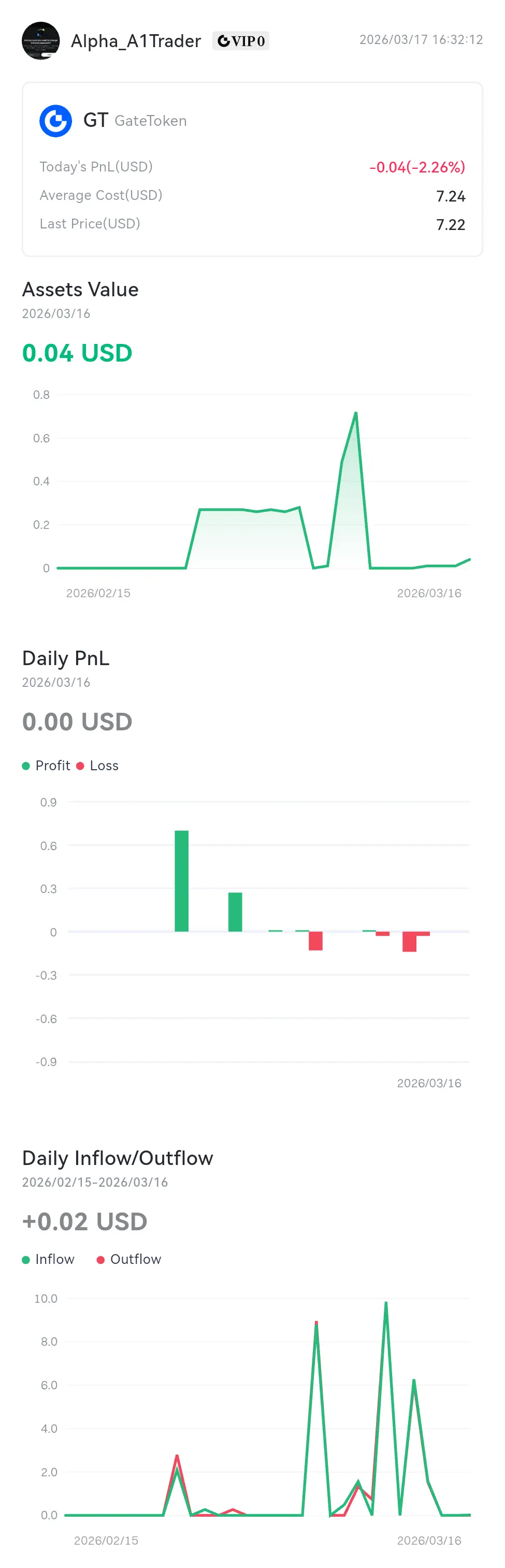505x1568 pixels.
Task: Click the Assets Value chart peak
Action: tap(355, 413)
